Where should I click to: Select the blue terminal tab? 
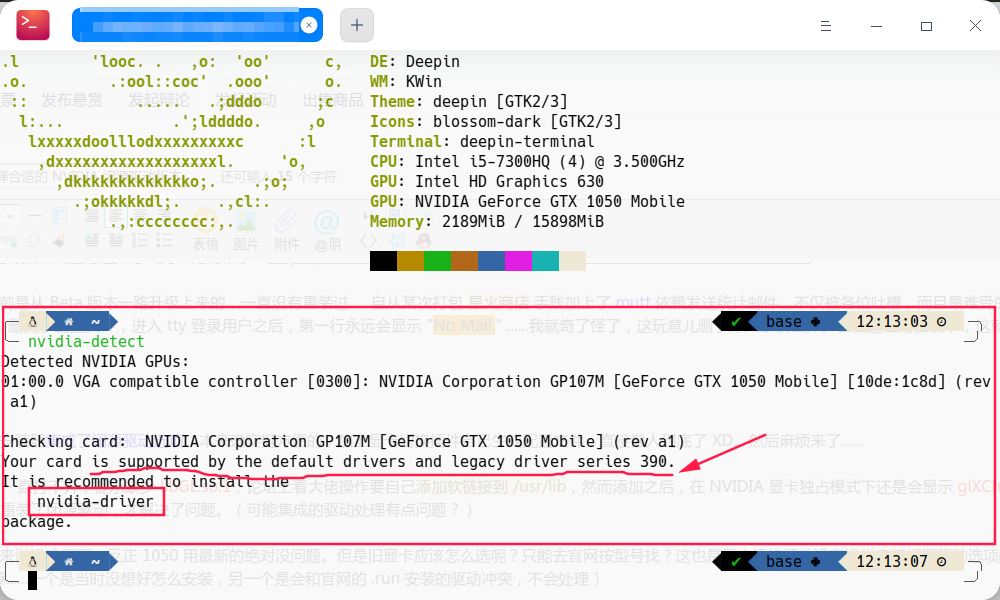click(197, 25)
